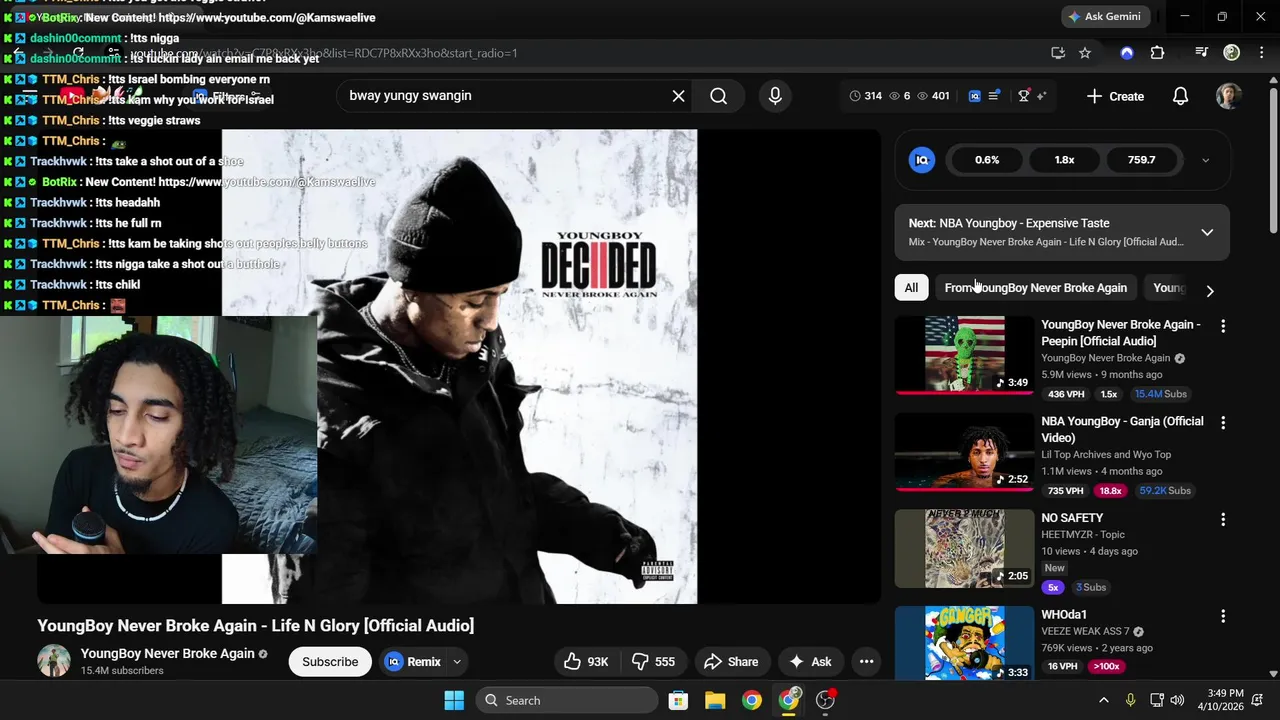Viewport: 1280px width, 720px height.
Task: Clear the YouTube search box text
Action: point(678,96)
